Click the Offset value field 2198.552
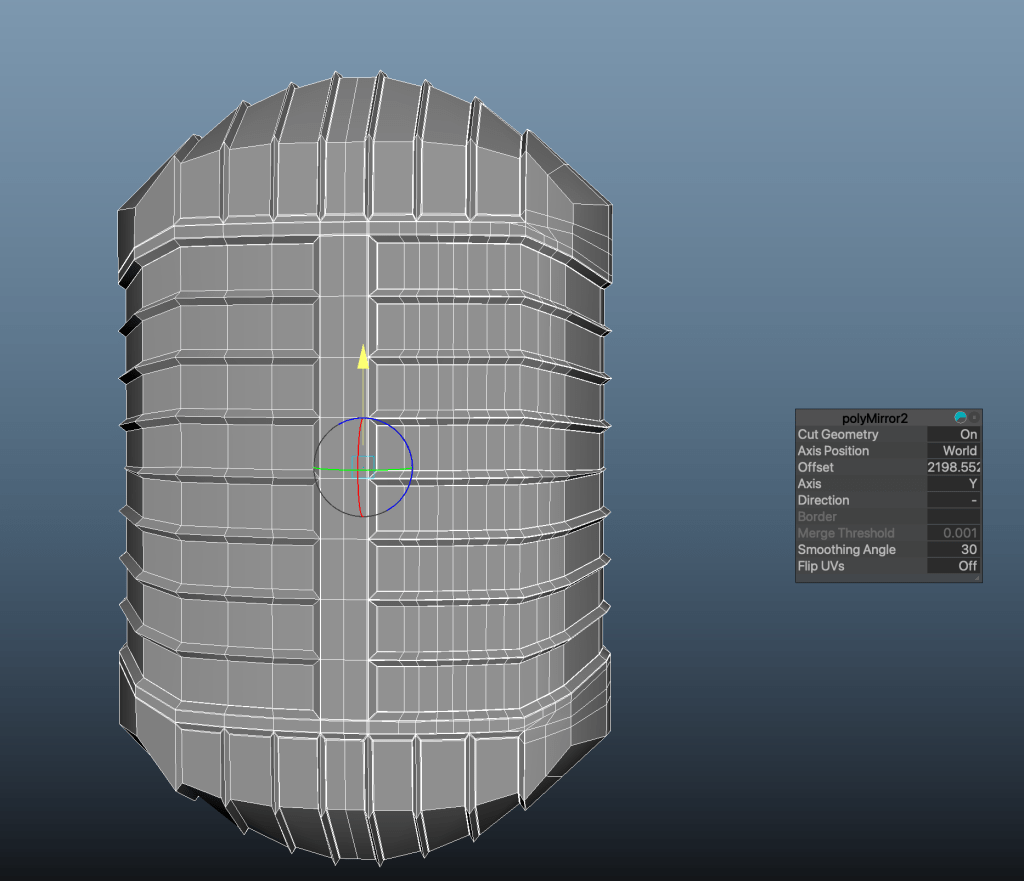 [x=954, y=468]
